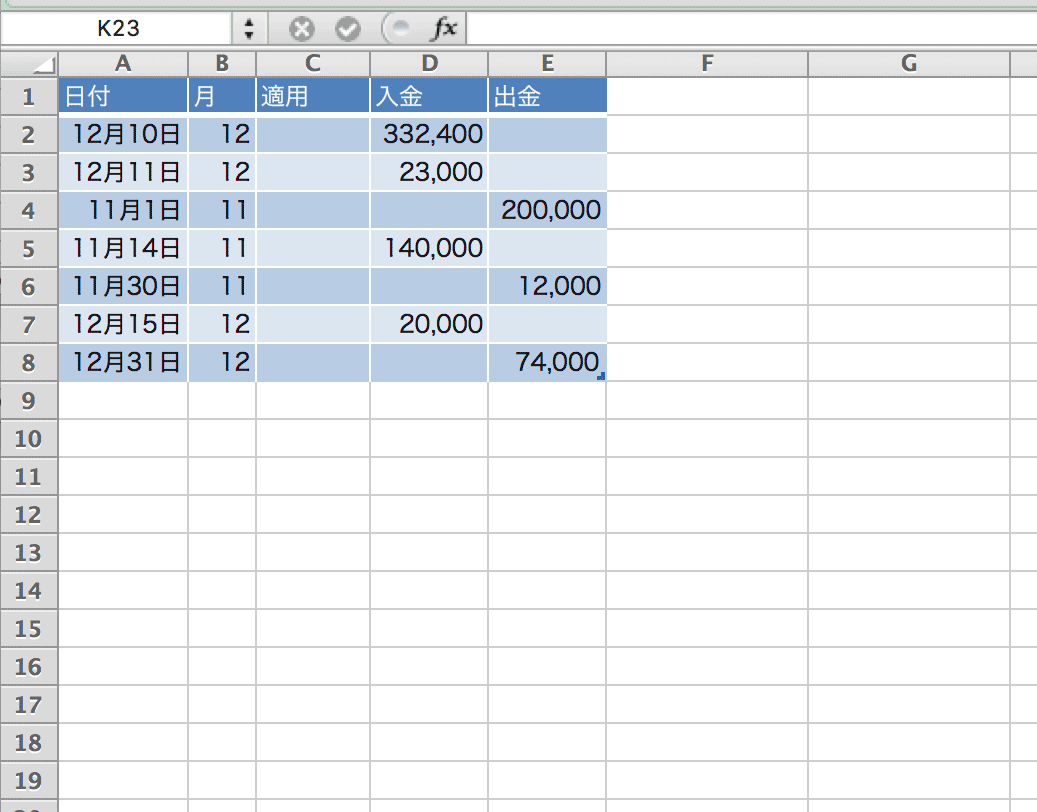1037x812 pixels.
Task: Click the 適用 header cell
Action: 313,97
